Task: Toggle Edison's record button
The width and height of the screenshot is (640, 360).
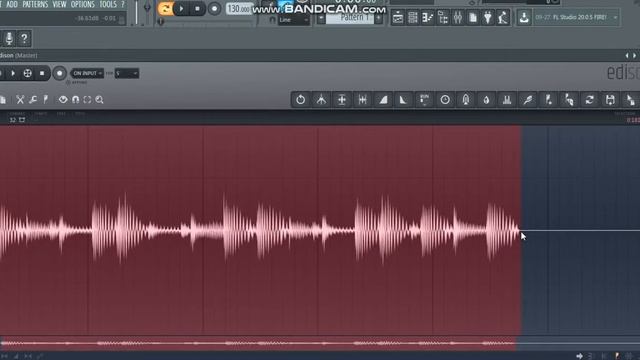Action: pos(60,73)
